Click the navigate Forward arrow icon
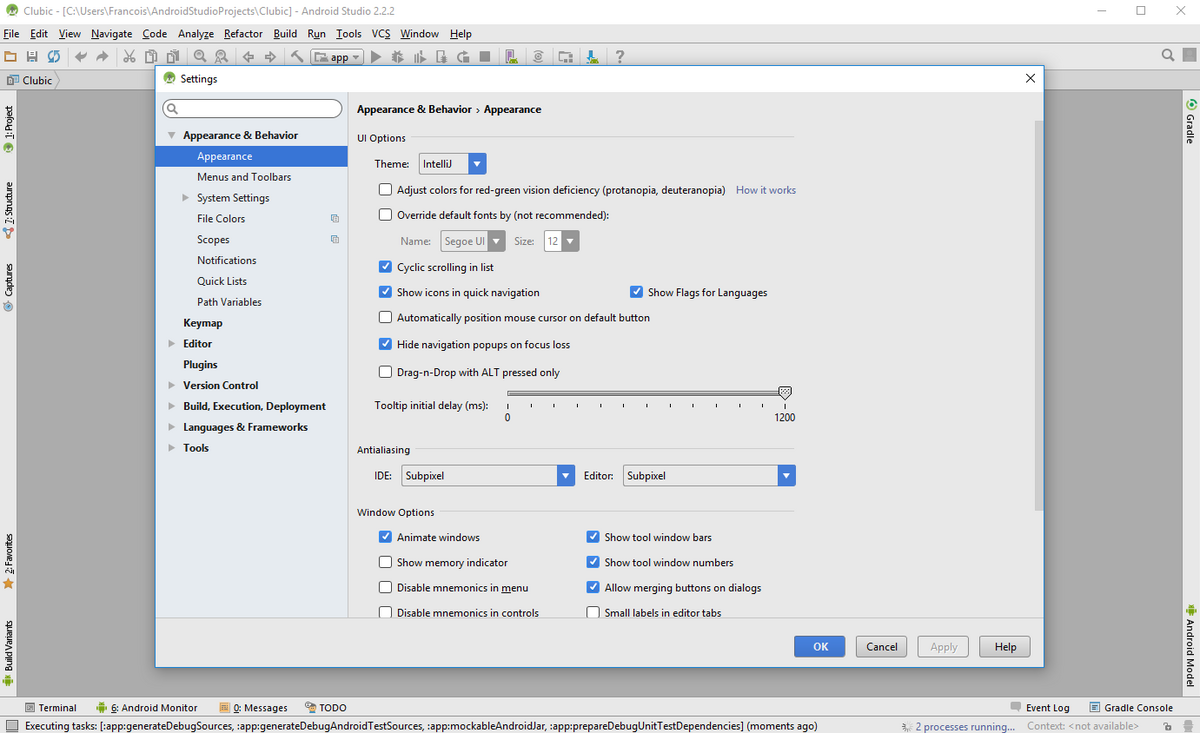Screen dimensions: 1200x733 (x=270, y=57)
